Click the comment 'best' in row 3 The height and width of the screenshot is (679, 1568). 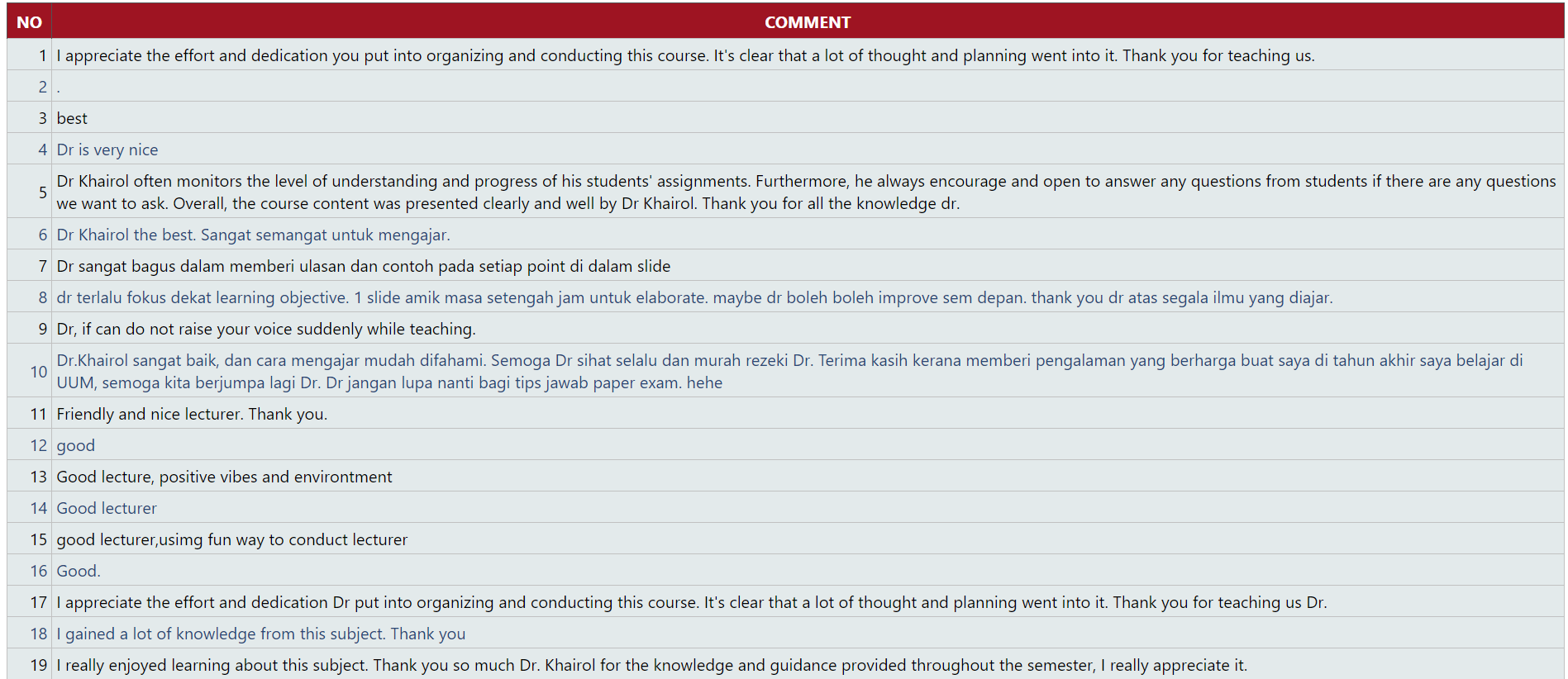72,118
